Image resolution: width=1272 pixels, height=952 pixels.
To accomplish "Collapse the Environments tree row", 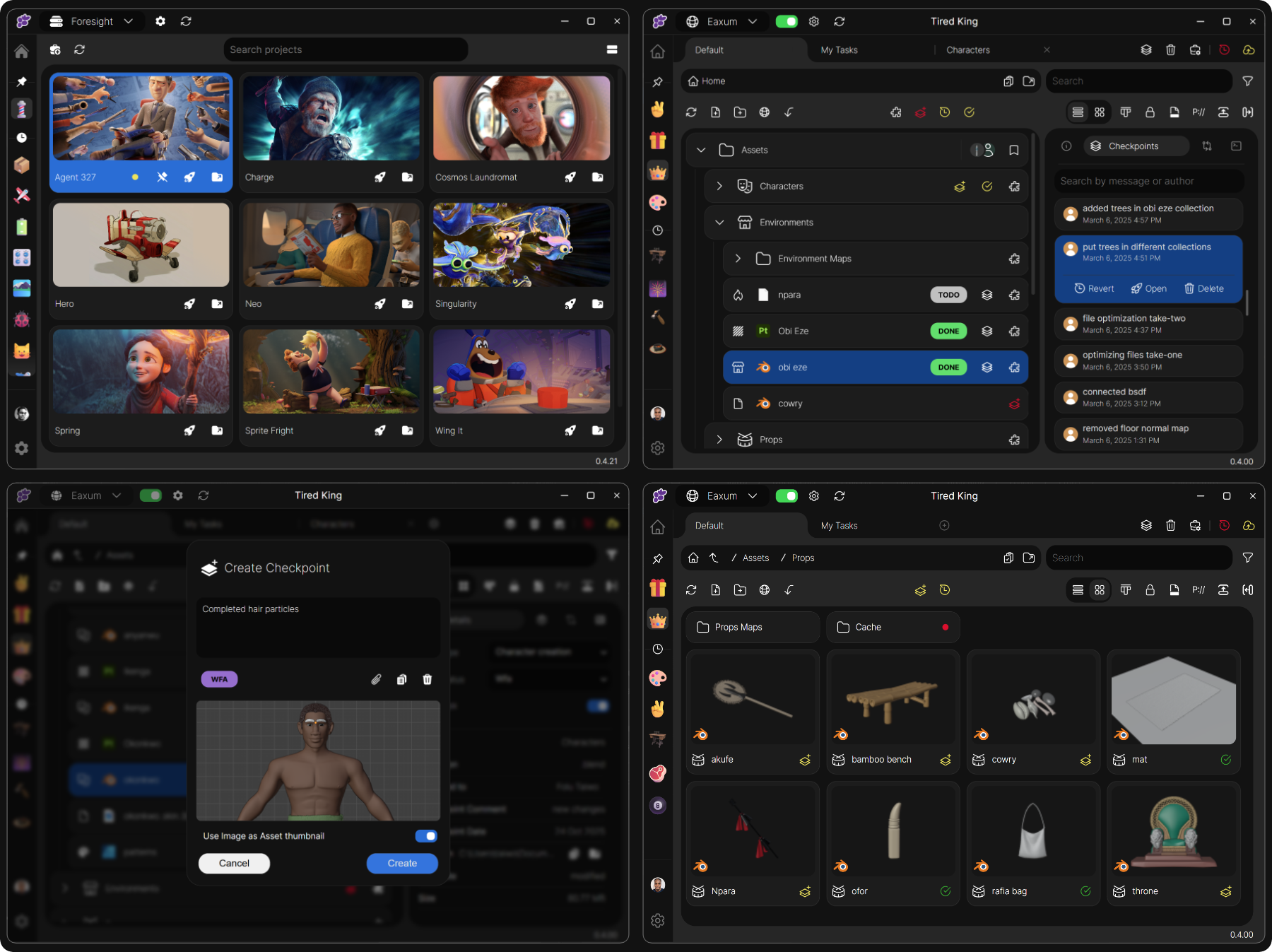I will point(719,223).
